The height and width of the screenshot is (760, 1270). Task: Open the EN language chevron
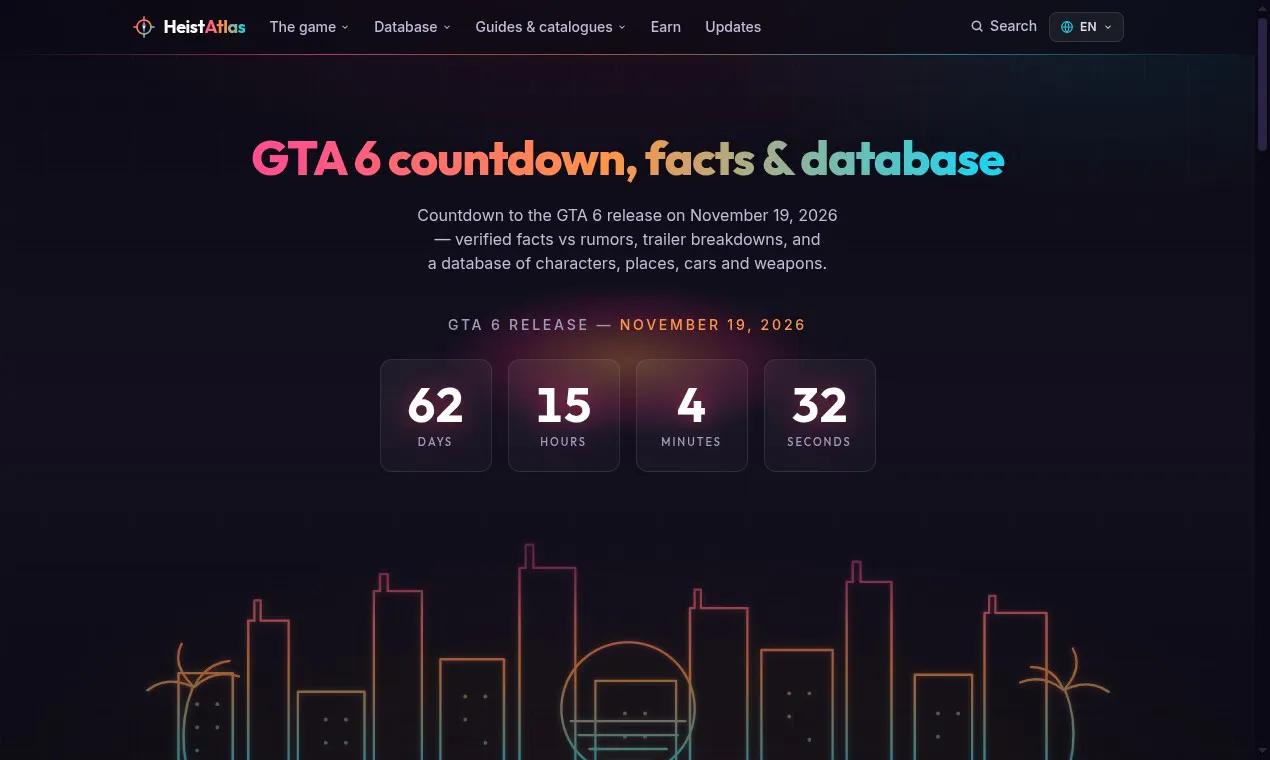[1108, 28]
